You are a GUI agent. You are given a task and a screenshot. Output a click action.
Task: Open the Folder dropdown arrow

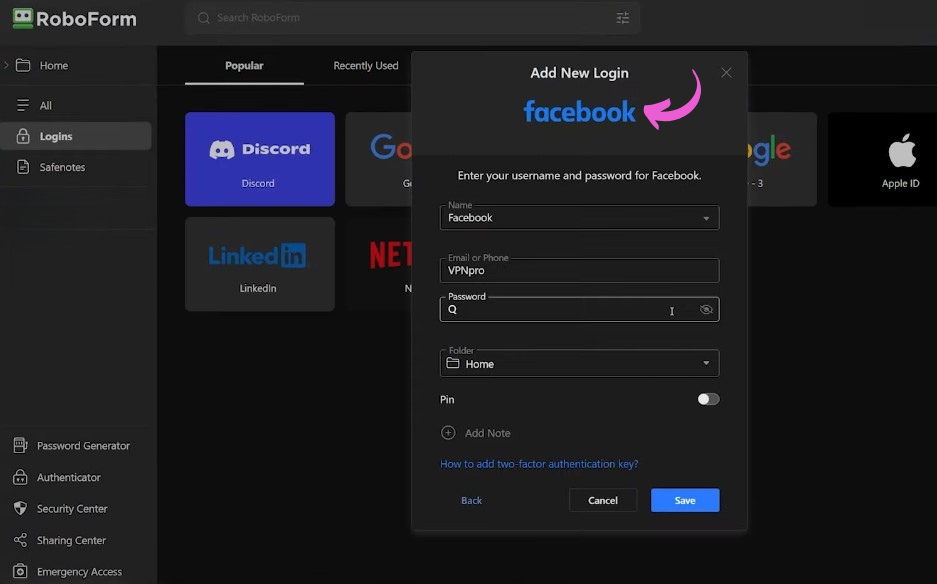(x=706, y=363)
